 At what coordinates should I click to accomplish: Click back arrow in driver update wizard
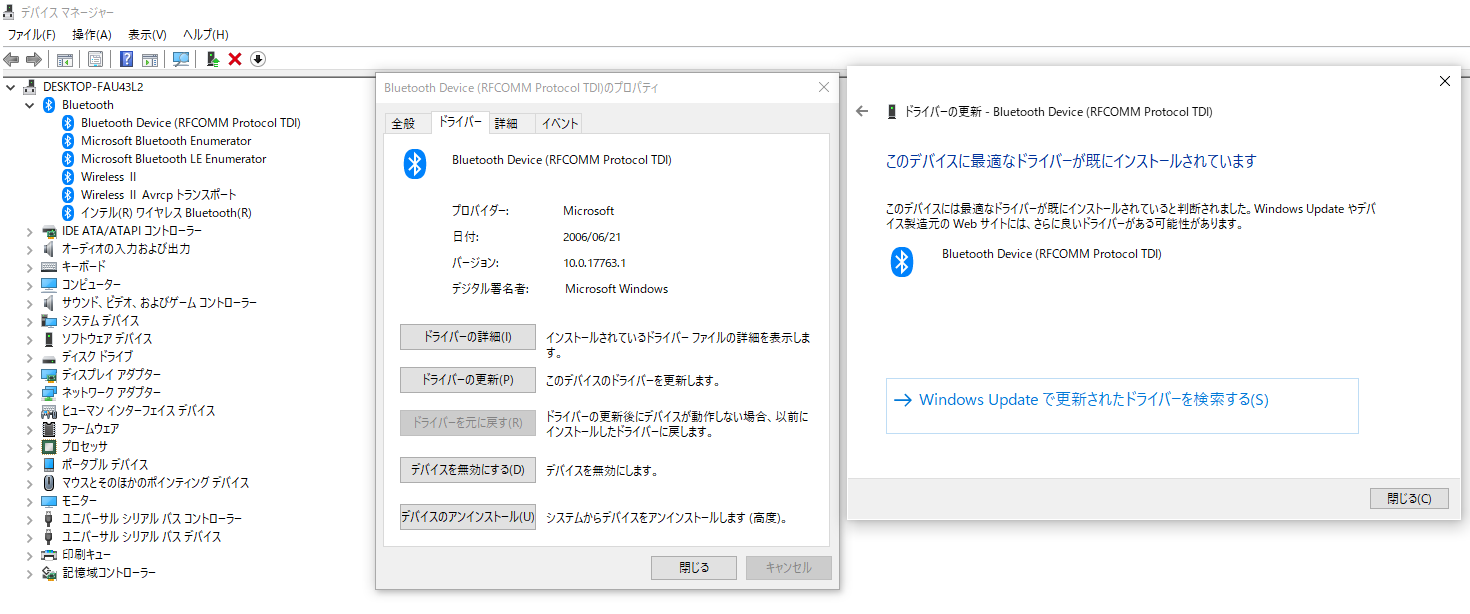(862, 111)
